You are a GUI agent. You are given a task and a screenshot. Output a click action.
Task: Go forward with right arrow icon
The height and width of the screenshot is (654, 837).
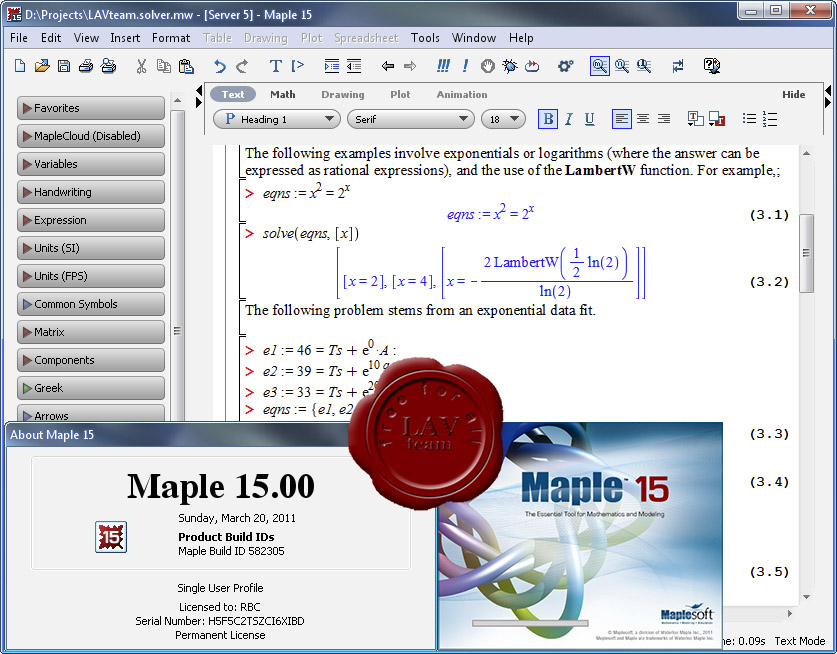click(409, 66)
